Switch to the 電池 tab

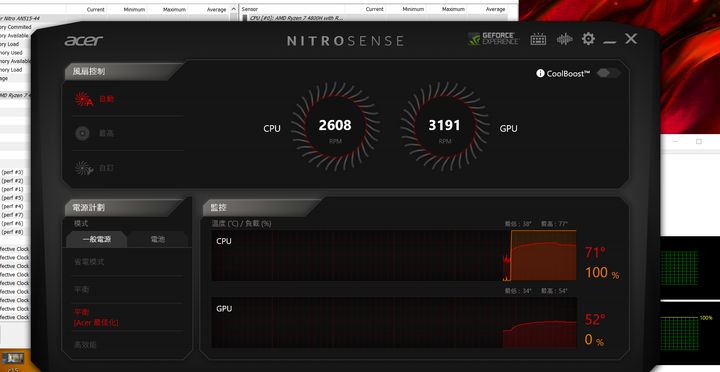pos(158,239)
